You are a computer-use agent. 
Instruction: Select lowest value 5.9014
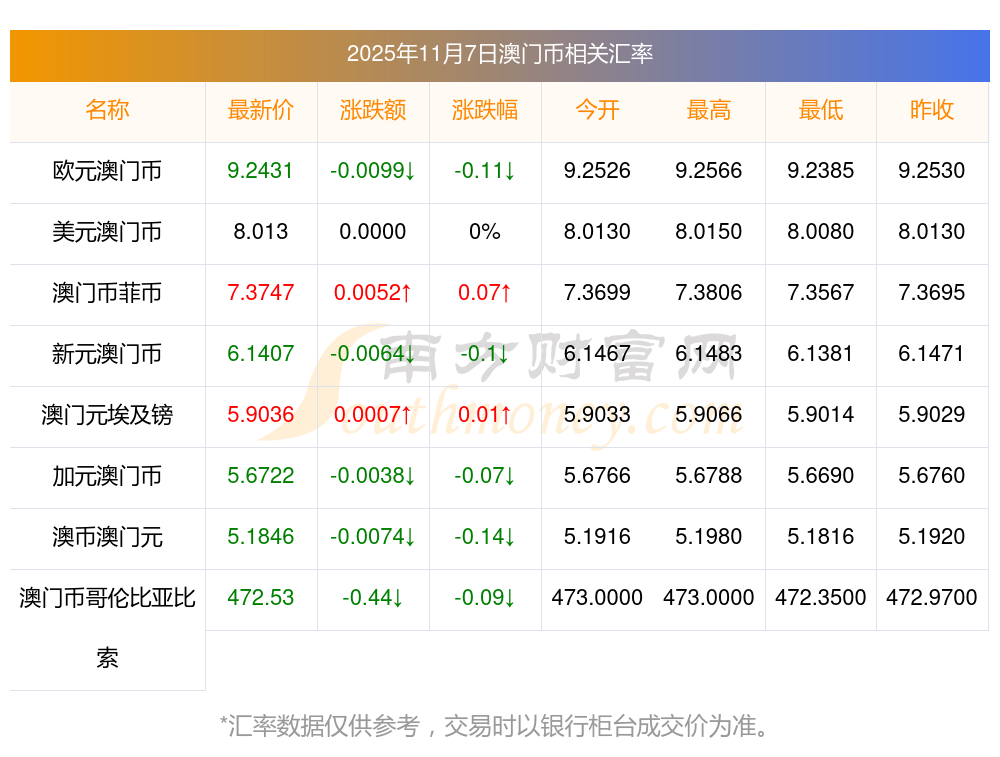[x=821, y=415]
